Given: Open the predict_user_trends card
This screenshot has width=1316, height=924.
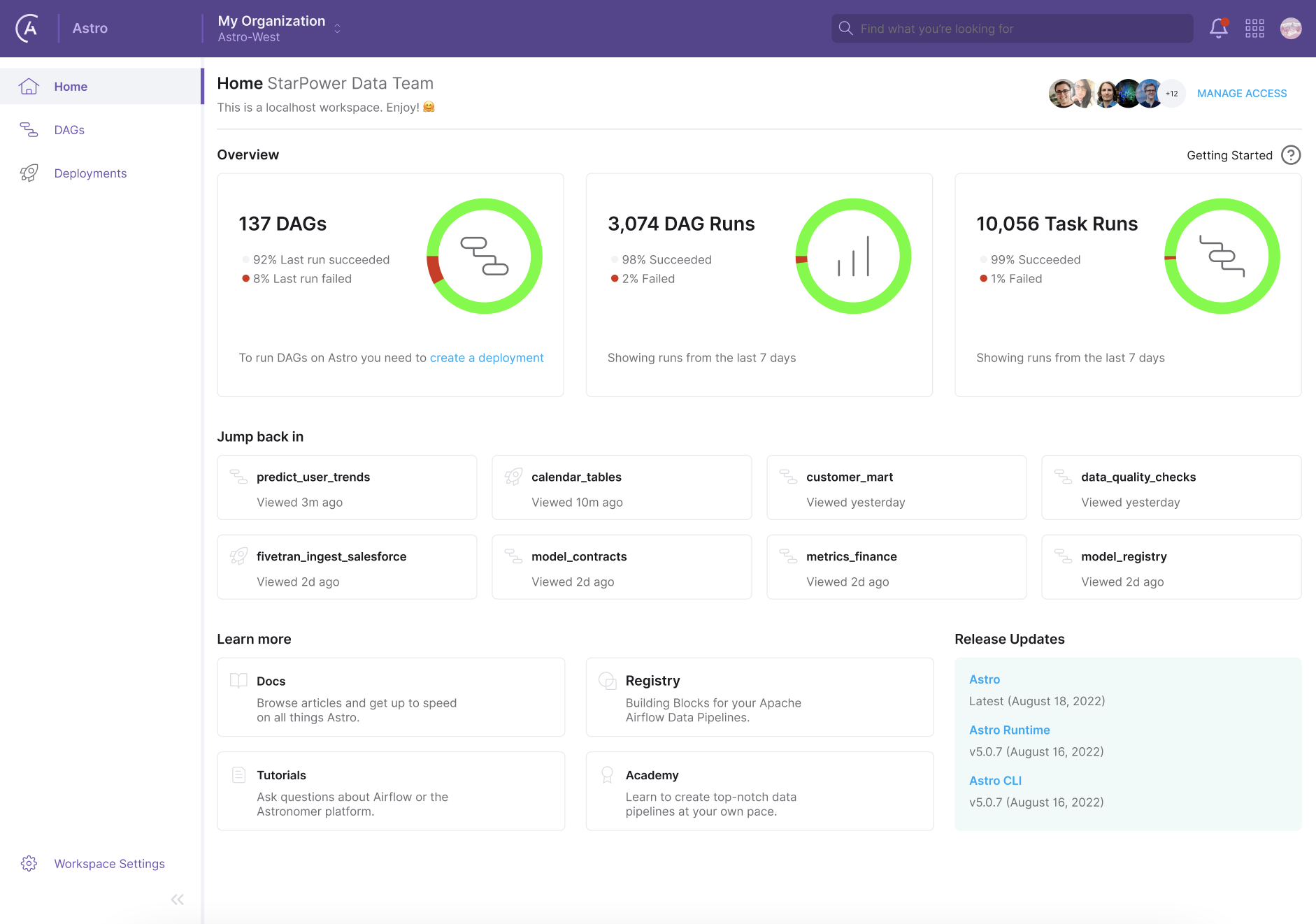Looking at the screenshot, I should point(347,488).
